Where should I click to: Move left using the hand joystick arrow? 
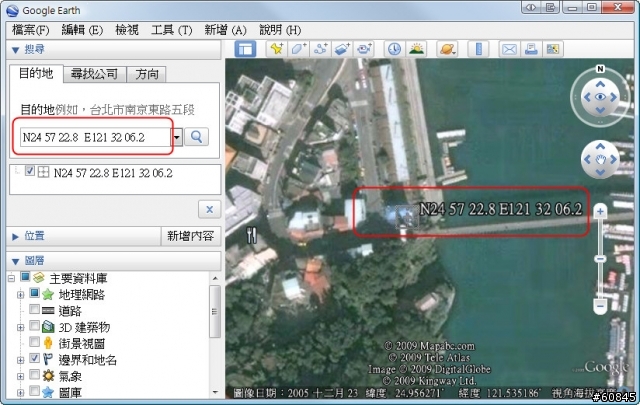(587, 159)
